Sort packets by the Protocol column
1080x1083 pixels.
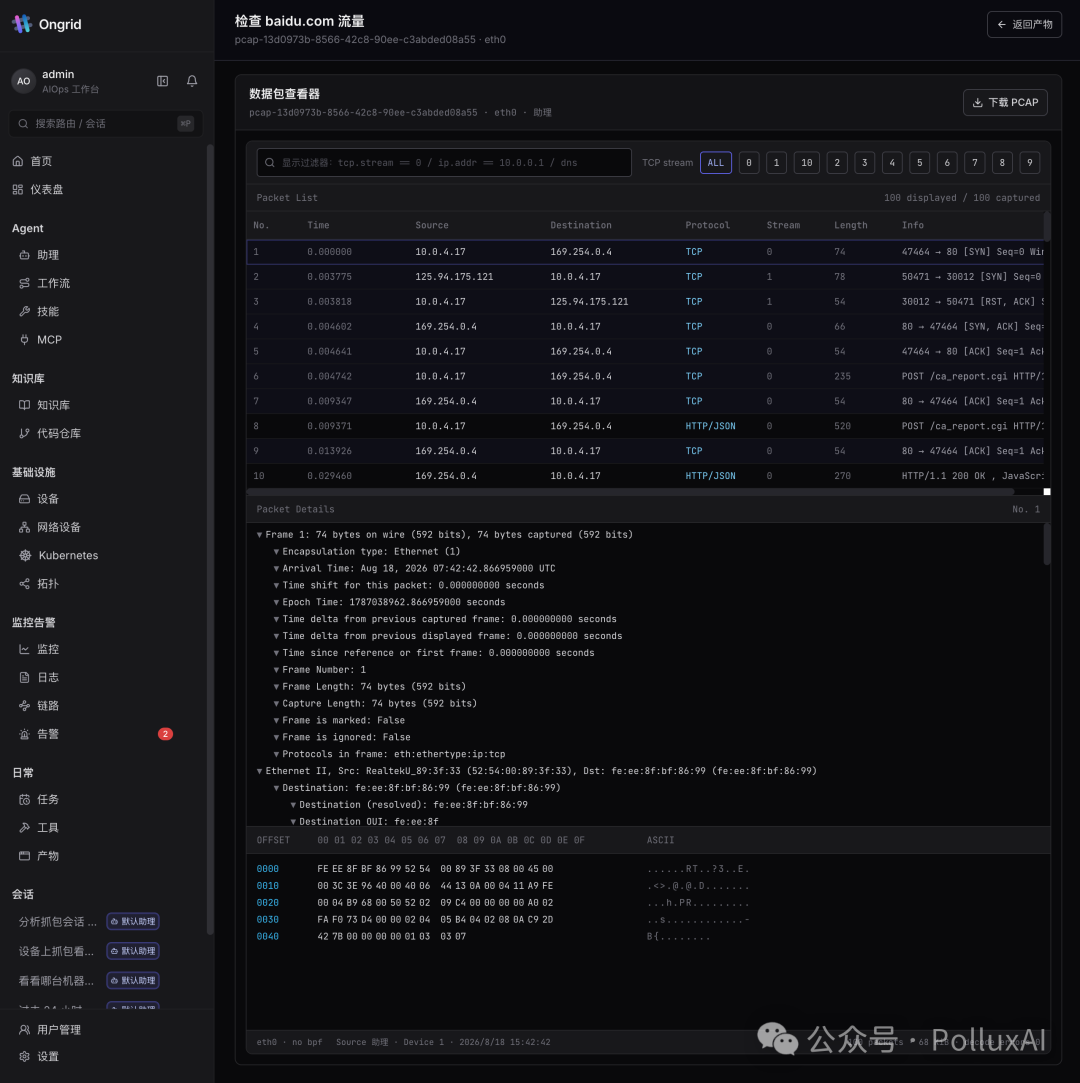pyautogui.click(x=707, y=225)
